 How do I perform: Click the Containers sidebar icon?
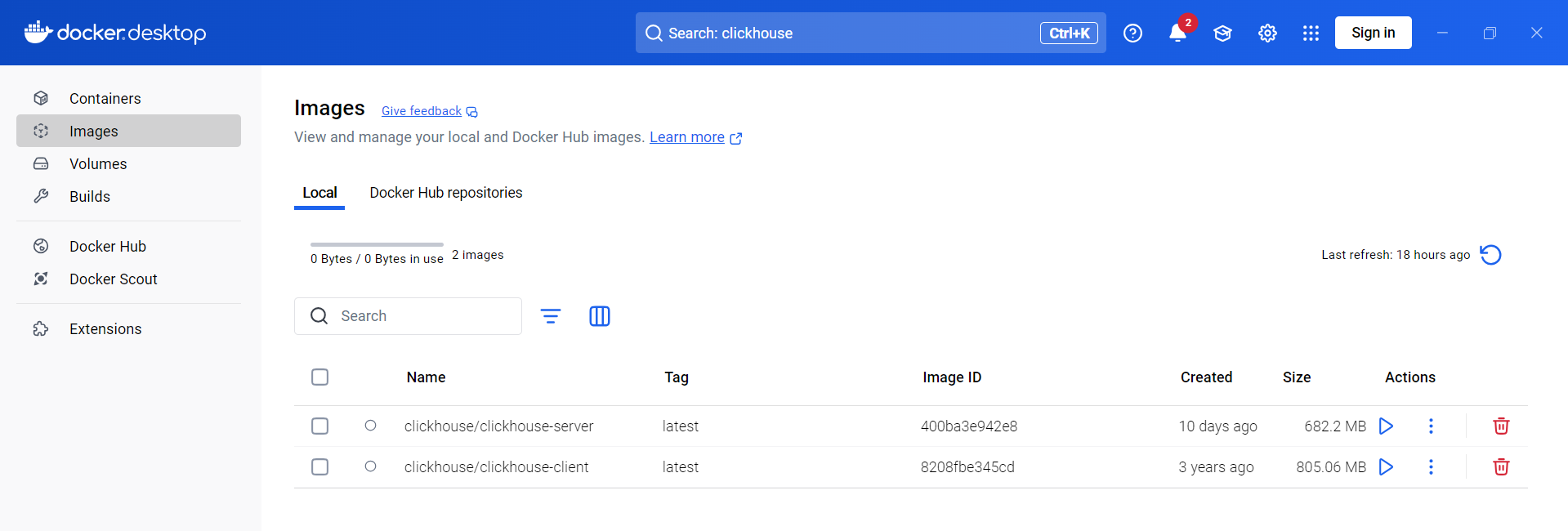[x=41, y=98]
